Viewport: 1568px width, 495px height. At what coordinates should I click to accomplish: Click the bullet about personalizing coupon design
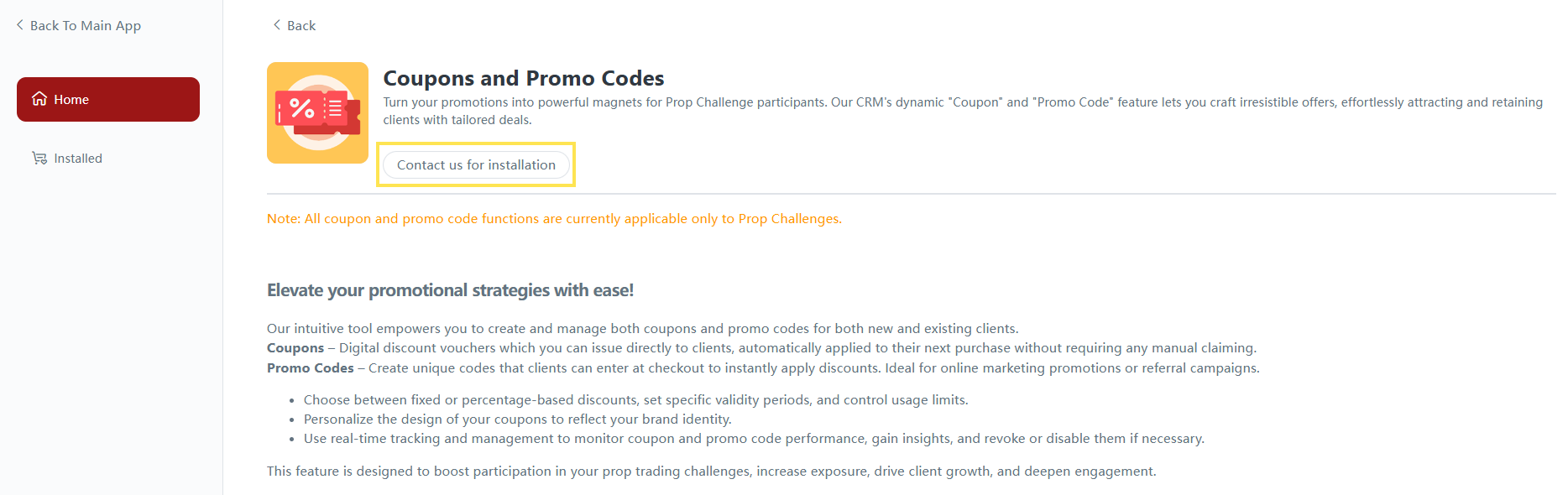pyautogui.click(x=517, y=419)
